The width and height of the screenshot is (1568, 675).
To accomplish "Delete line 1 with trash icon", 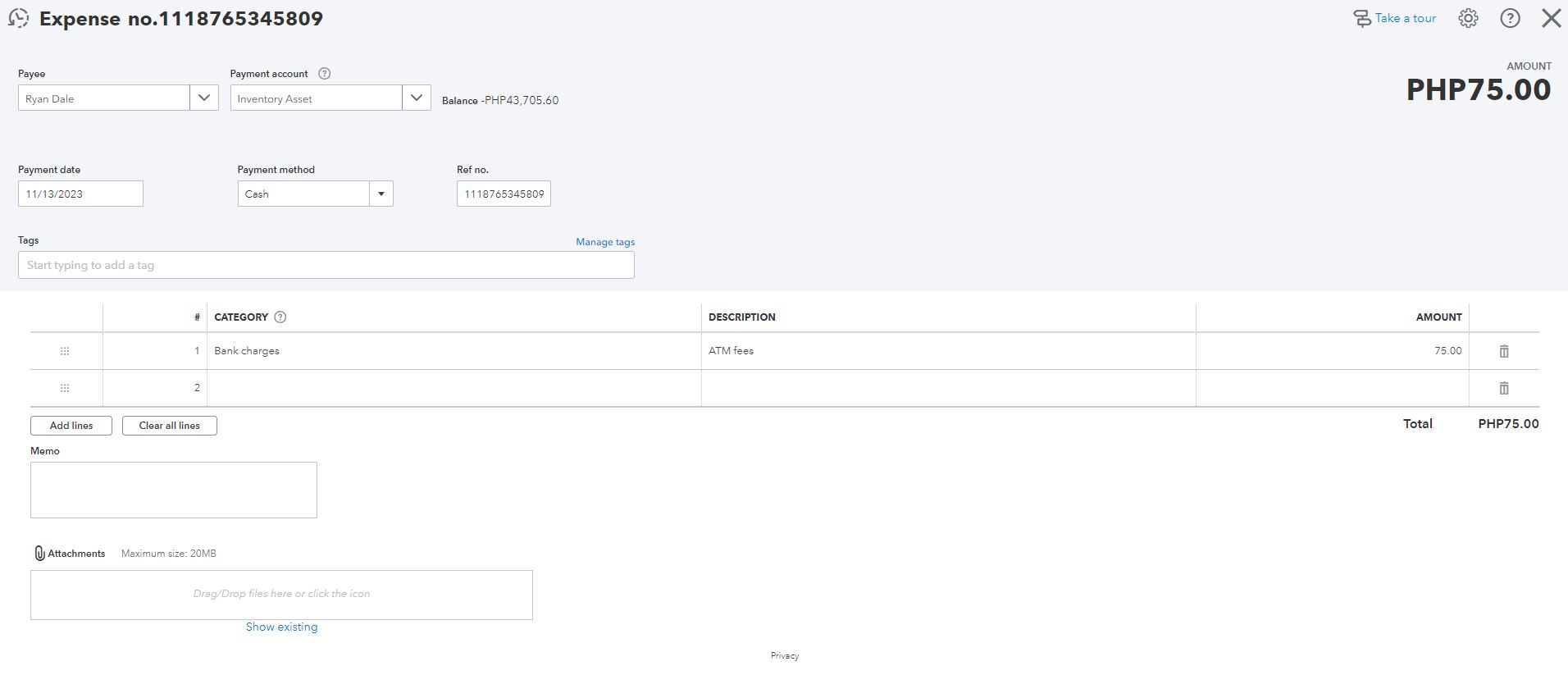I will [1504, 351].
